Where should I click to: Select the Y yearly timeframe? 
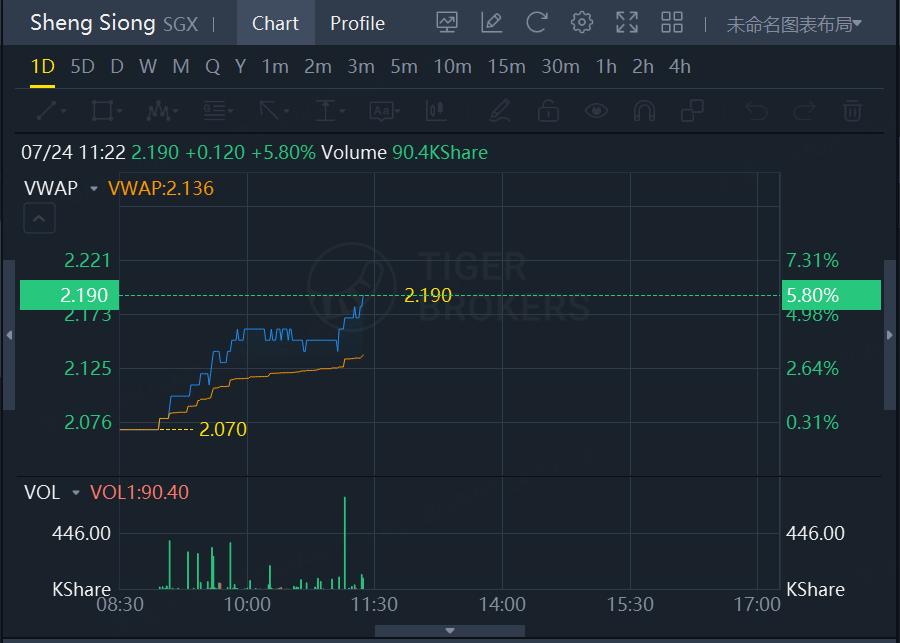[240, 67]
